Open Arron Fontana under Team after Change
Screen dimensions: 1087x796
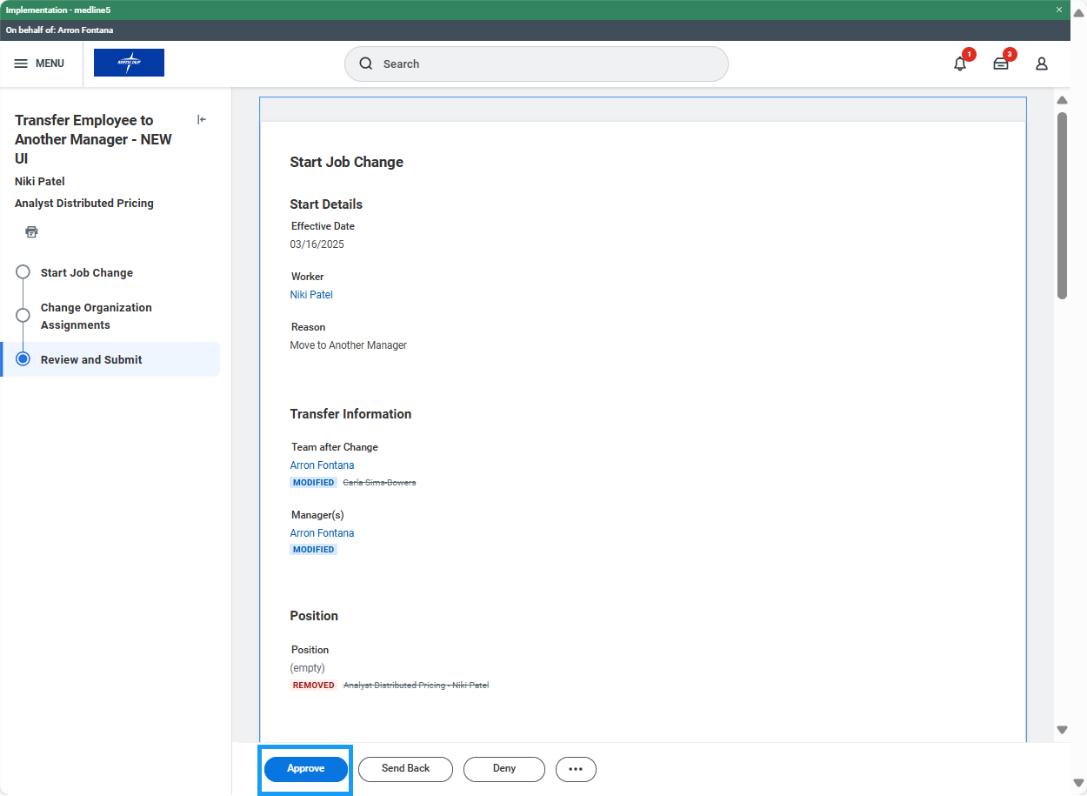321,464
